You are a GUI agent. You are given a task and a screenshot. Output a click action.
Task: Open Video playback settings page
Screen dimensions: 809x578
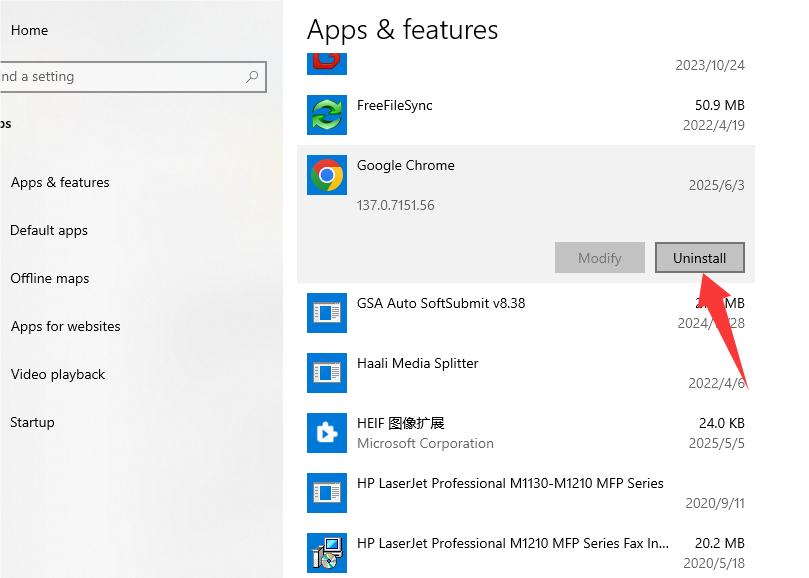pos(58,374)
